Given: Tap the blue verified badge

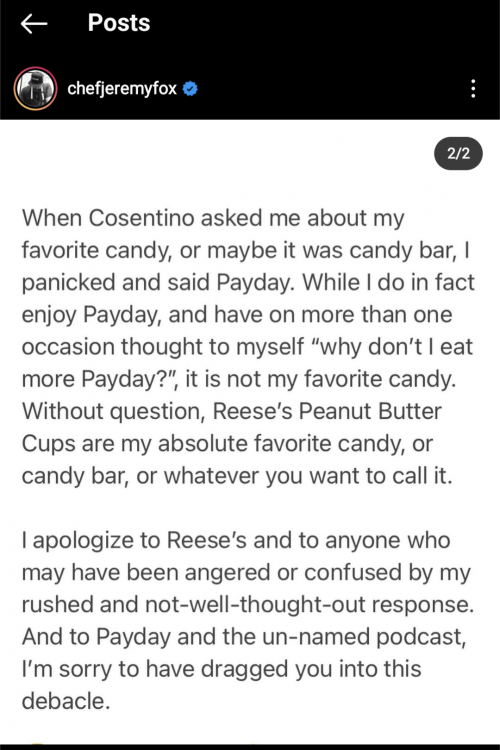Looking at the screenshot, I should (190, 88).
